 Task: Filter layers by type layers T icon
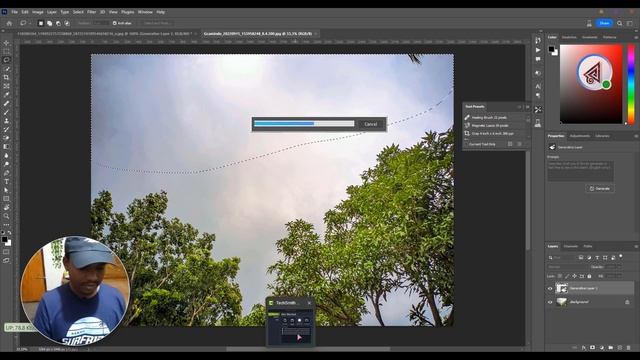click(x=597, y=258)
